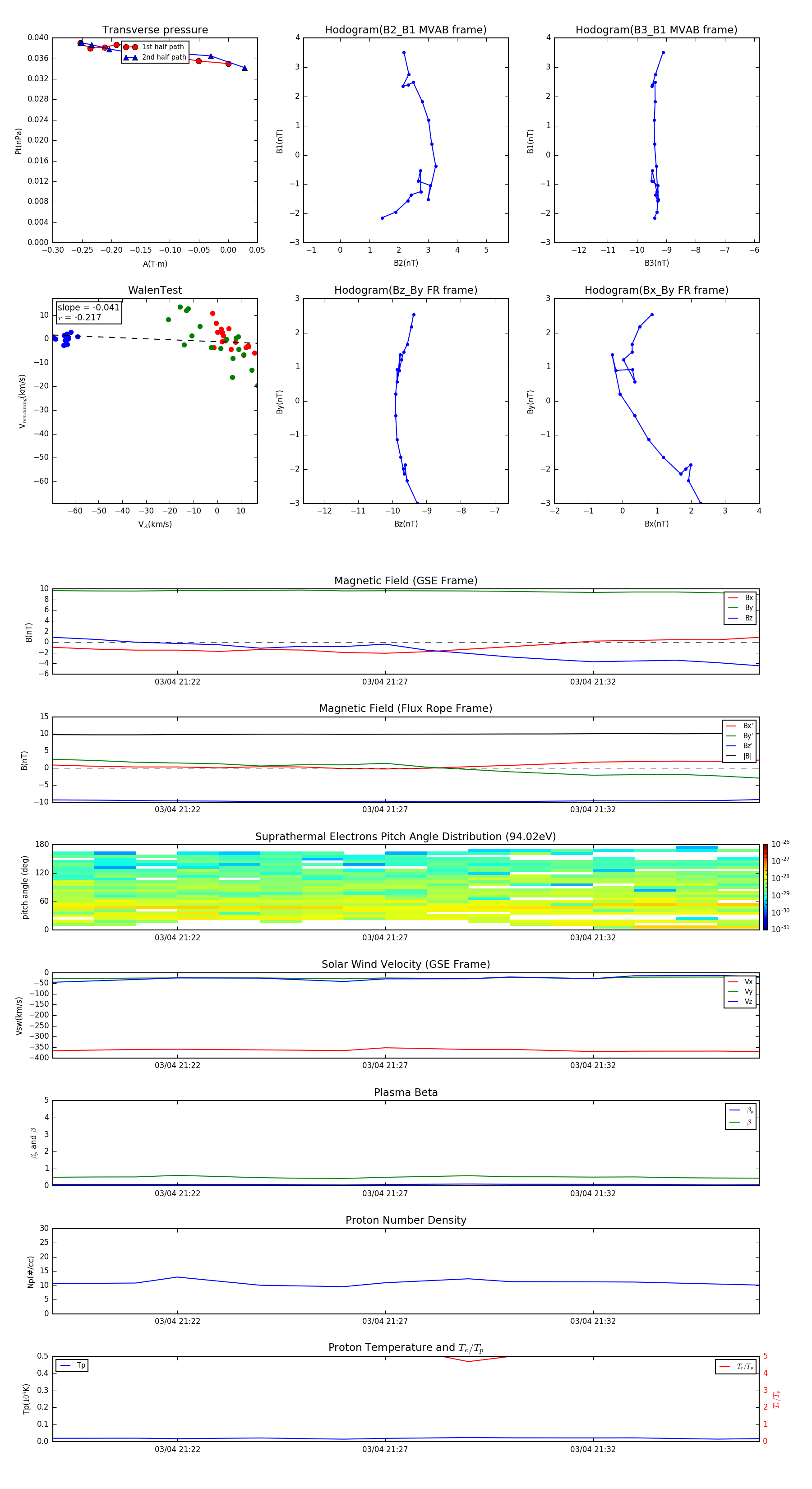Click the 'B3(nT)' x-axis label
The height and width of the screenshot is (1489, 812).
click(656, 263)
